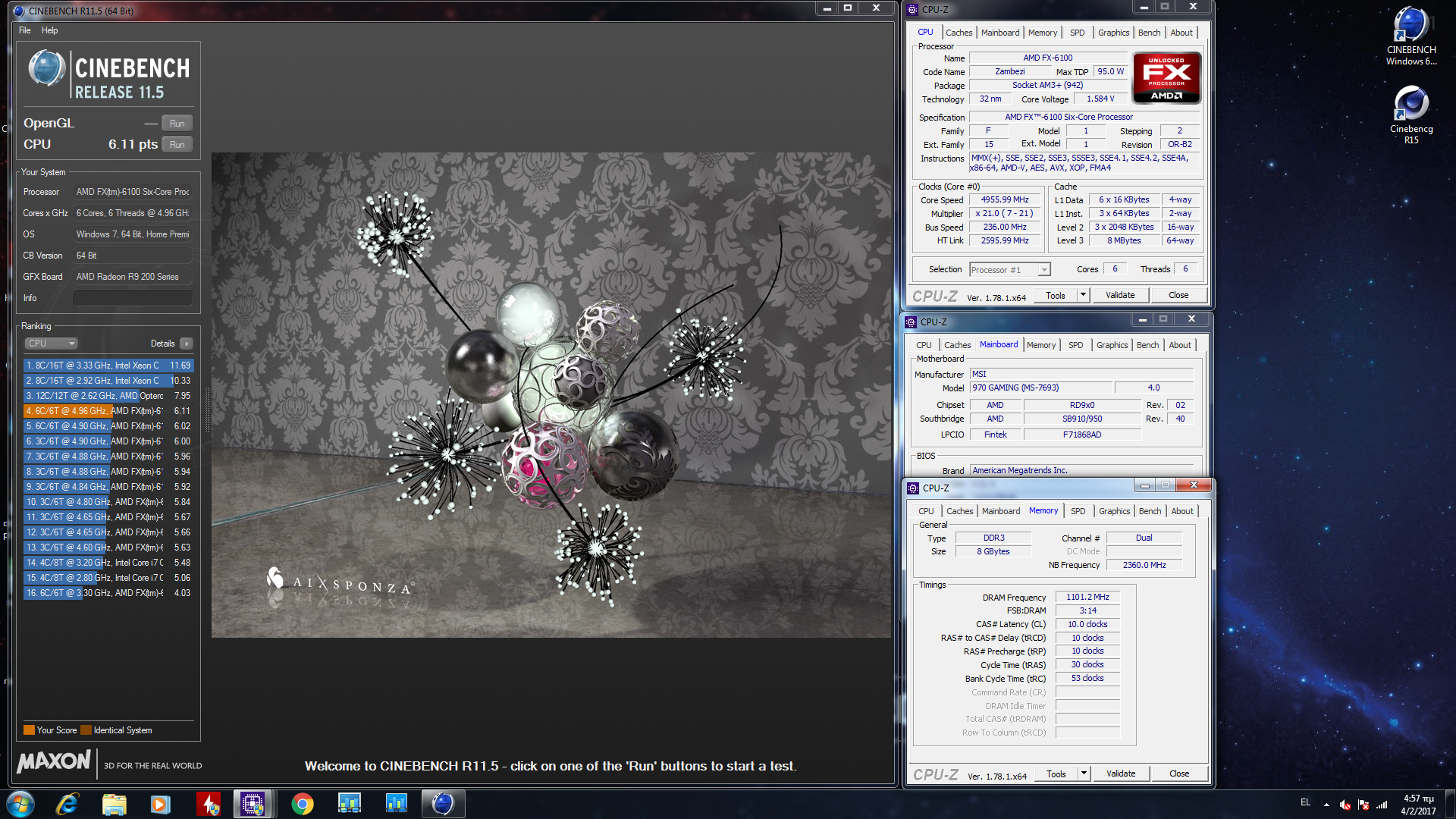Open the Windows Start menu orb
This screenshot has height=819, width=1456.
click(20, 804)
